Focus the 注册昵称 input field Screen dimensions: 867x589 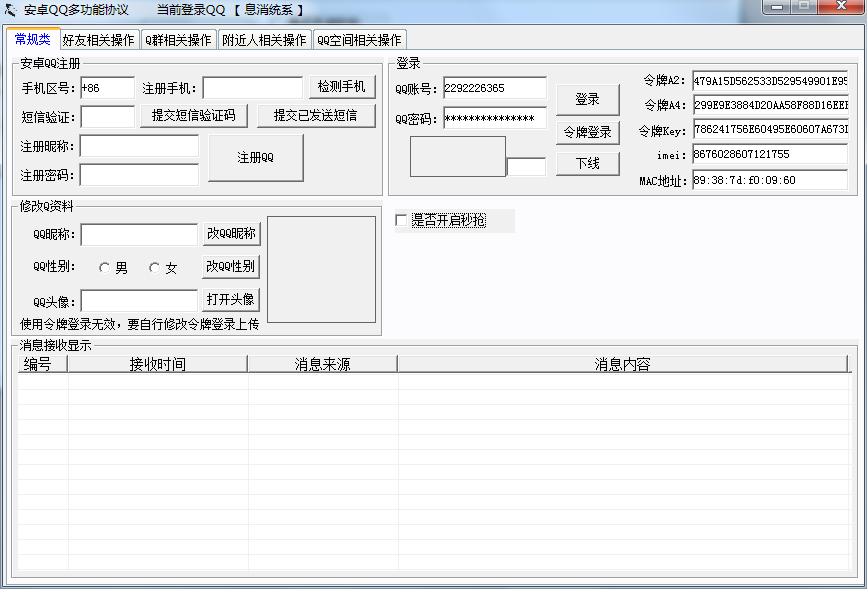139,146
